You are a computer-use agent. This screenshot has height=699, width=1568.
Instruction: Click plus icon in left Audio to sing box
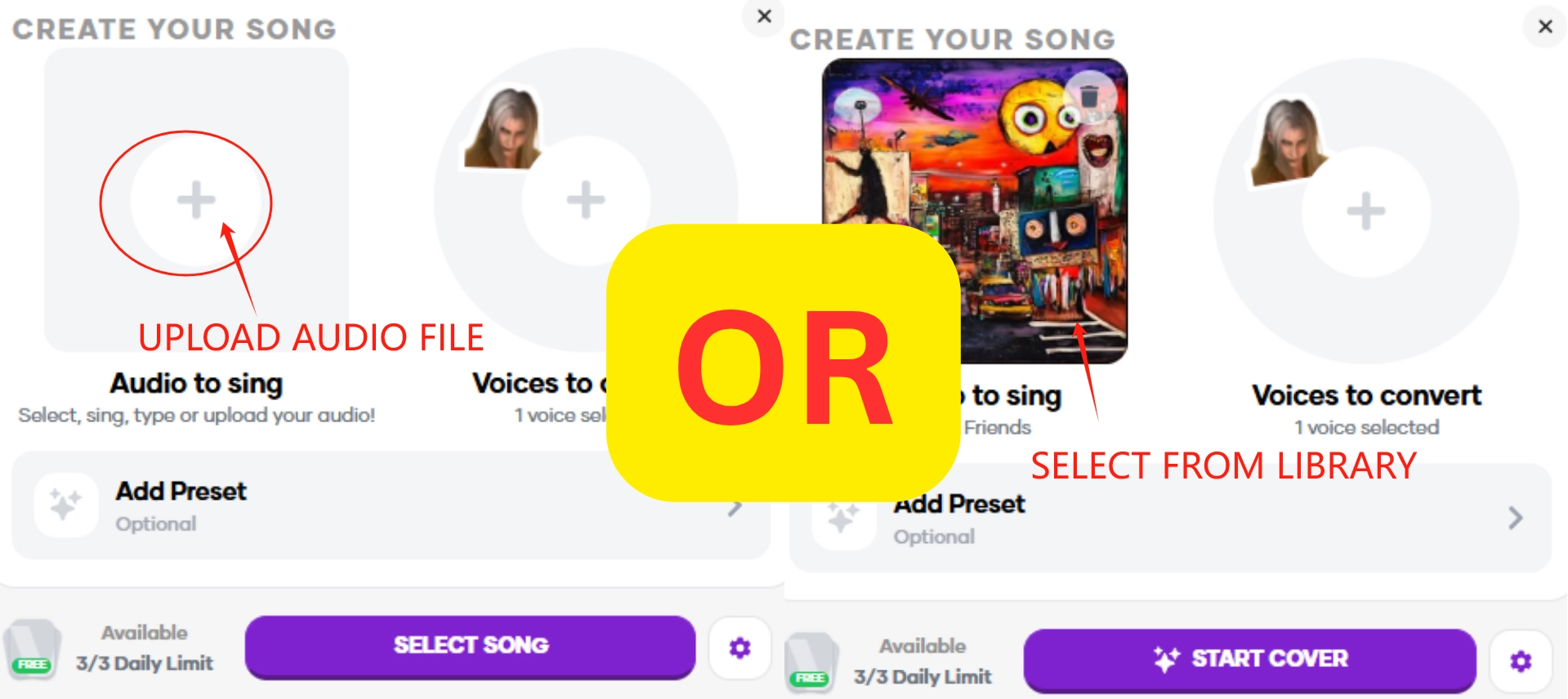pyautogui.click(x=196, y=200)
